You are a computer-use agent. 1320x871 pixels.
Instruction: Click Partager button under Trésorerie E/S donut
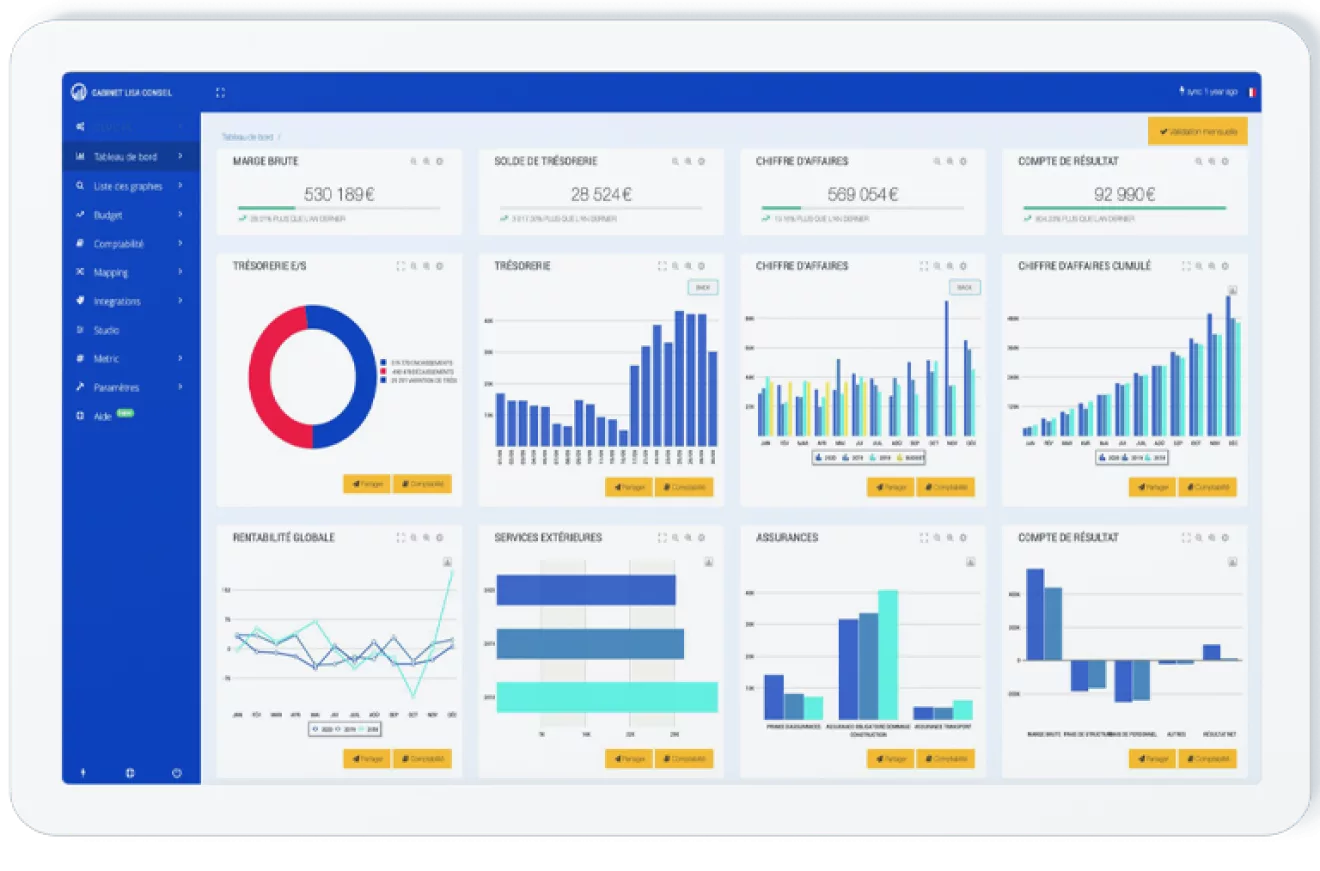pyautogui.click(x=366, y=484)
